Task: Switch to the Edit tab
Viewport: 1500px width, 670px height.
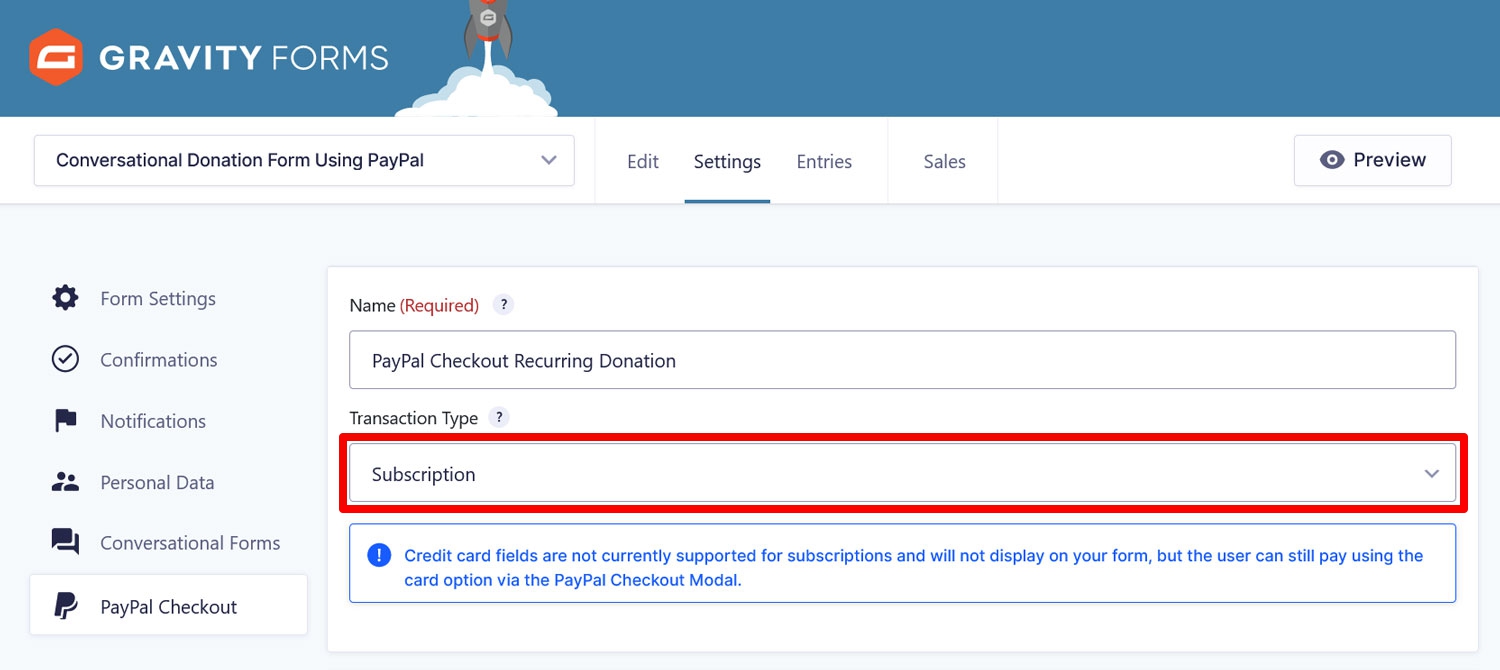Action: (643, 161)
